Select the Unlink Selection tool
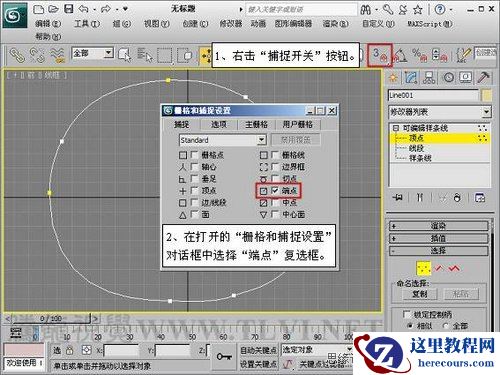The height and width of the screenshot is (375, 500). pyautogui.click(x=37, y=55)
